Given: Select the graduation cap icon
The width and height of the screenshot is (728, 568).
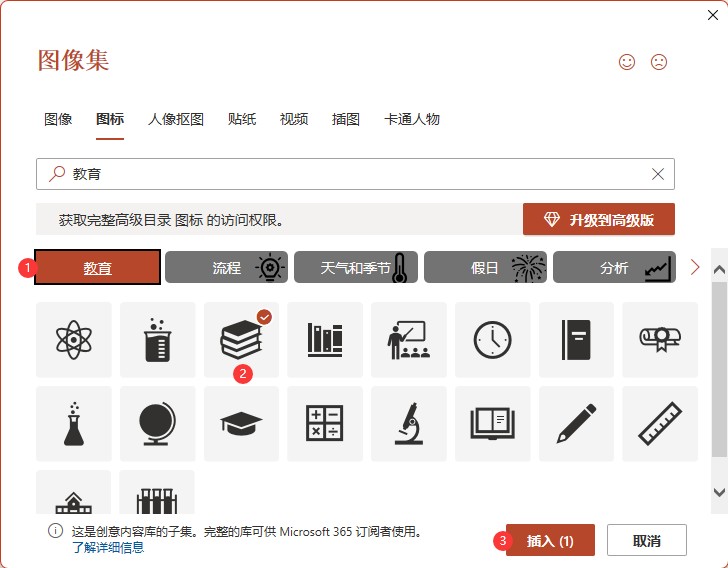Looking at the screenshot, I should coord(241,424).
